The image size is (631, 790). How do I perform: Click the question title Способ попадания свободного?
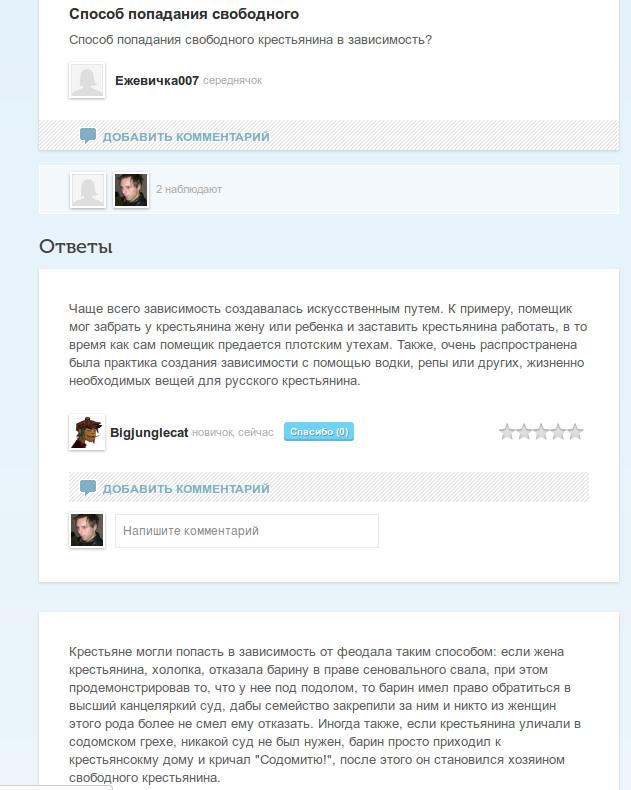[184, 14]
